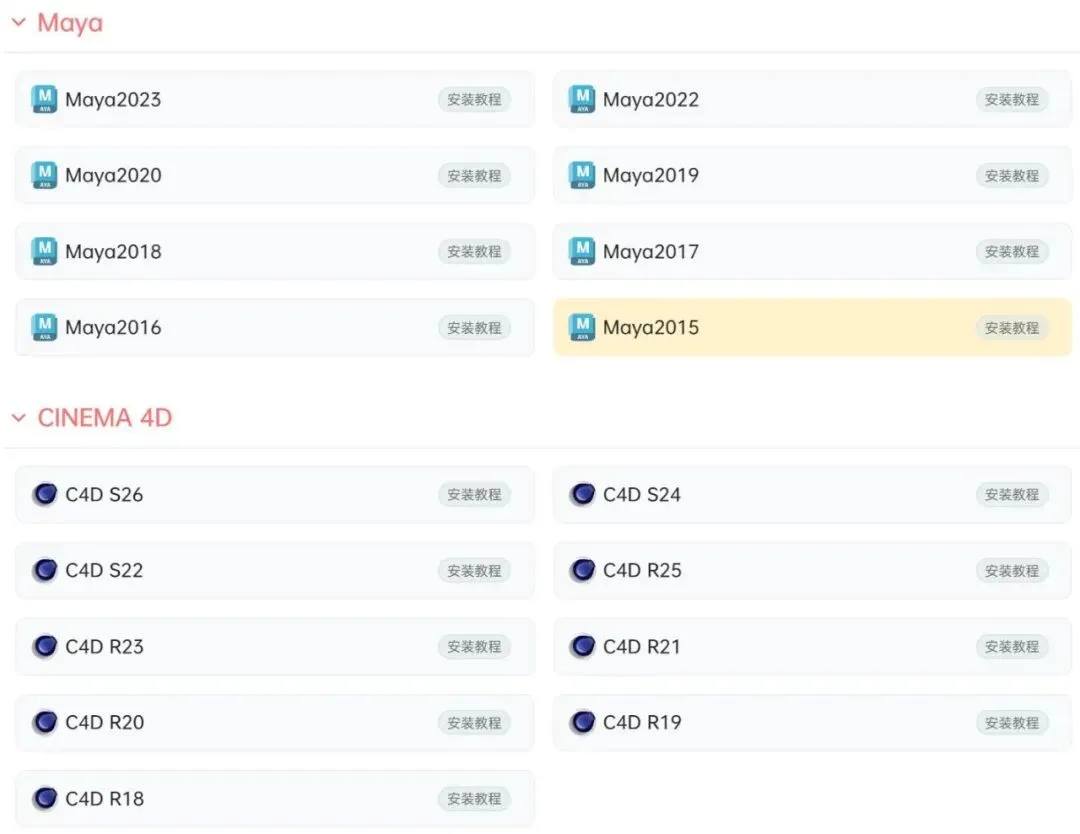
Task: Open 安装教程 for Maya2015
Action: point(1012,328)
